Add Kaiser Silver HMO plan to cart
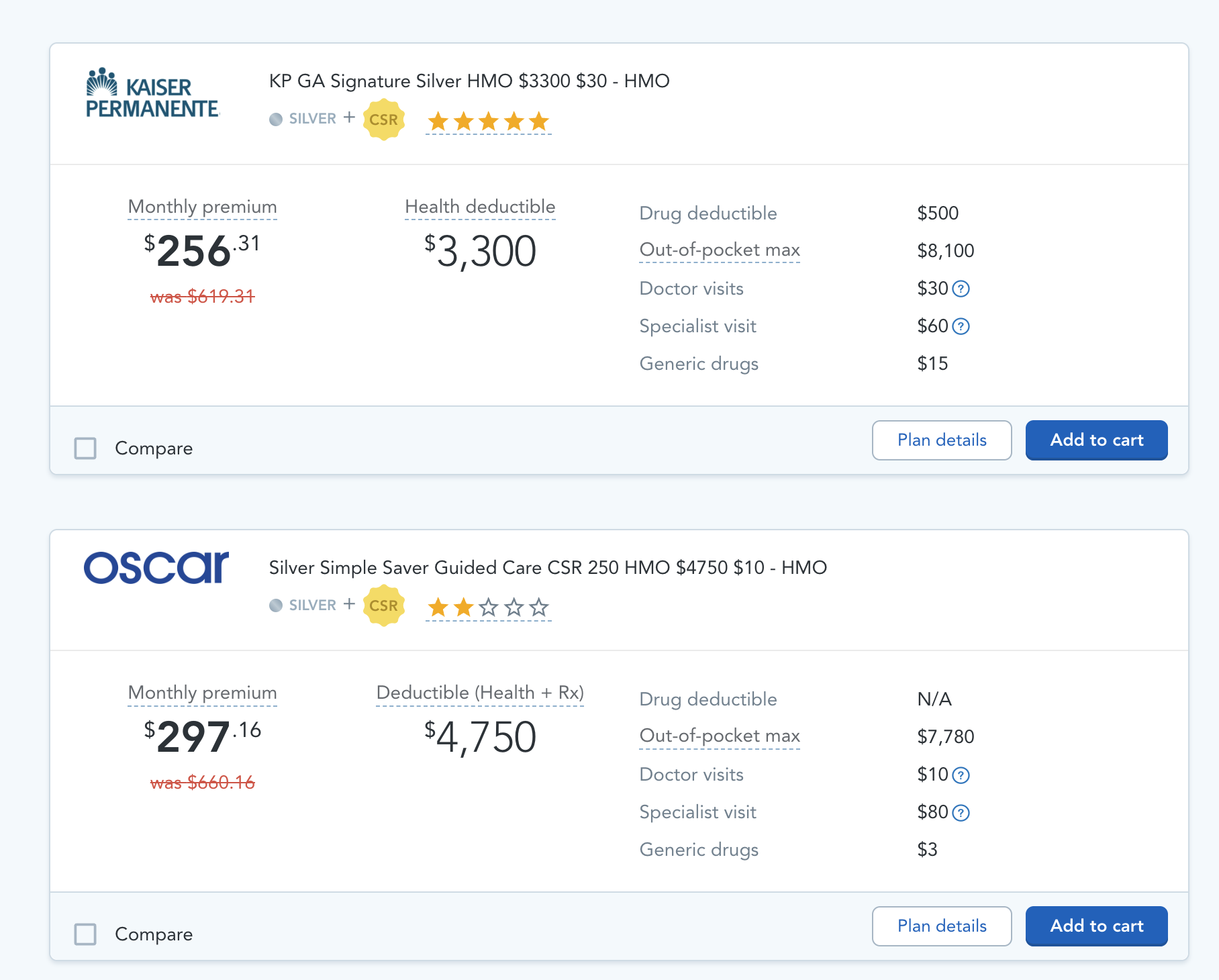The height and width of the screenshot is (980, 1219). click(1096, 440)
